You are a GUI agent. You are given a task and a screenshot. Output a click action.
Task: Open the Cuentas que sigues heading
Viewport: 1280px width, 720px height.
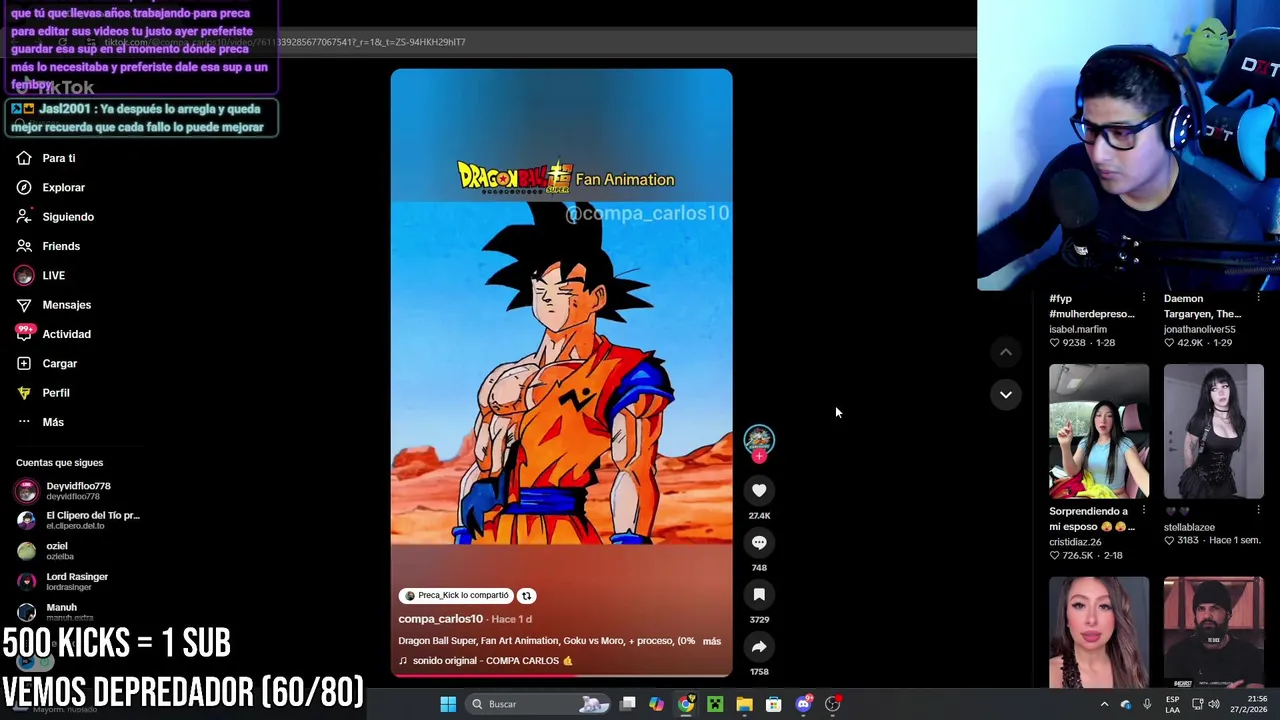[x=59, y=463]
